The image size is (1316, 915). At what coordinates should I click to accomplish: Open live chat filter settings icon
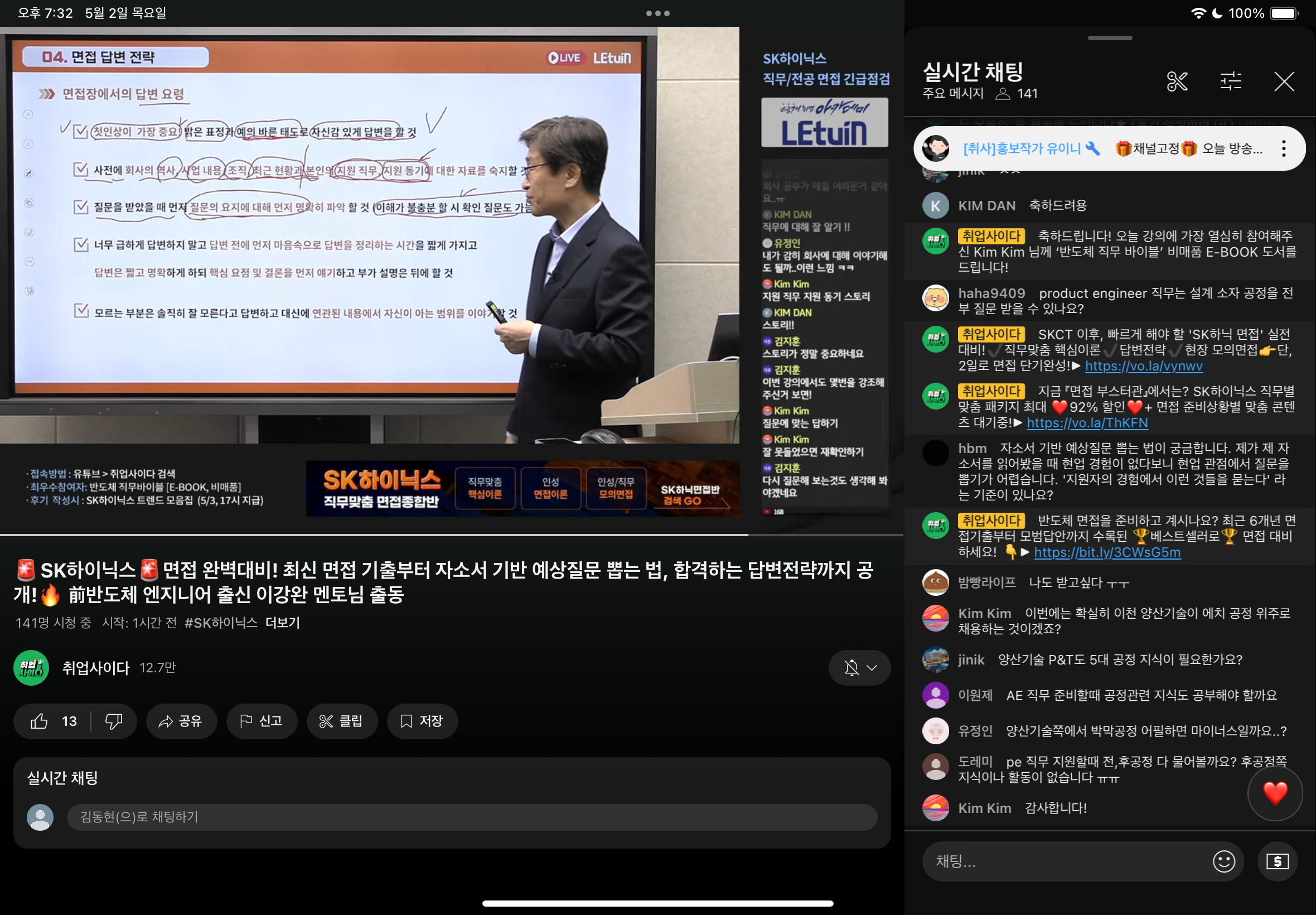(1231, 81)
